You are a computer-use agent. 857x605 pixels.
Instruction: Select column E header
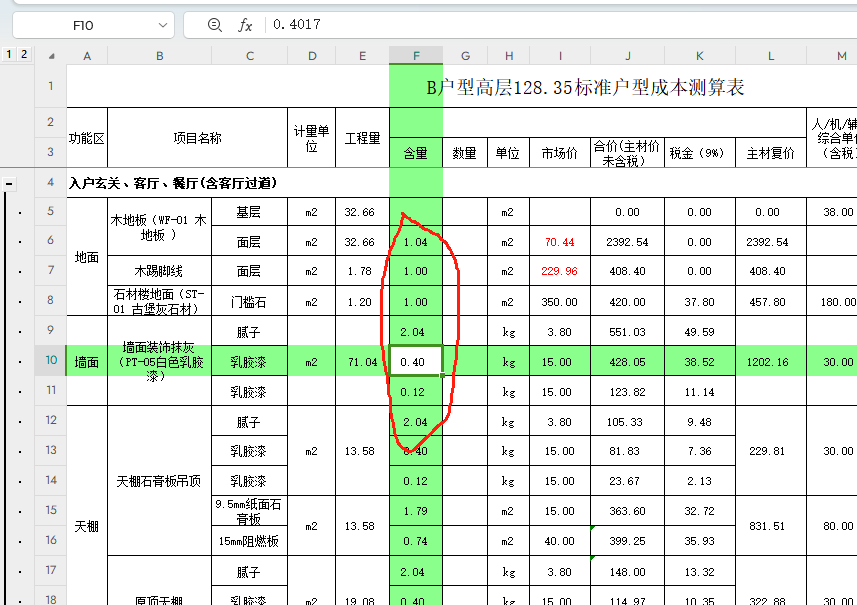pos(362,56)
